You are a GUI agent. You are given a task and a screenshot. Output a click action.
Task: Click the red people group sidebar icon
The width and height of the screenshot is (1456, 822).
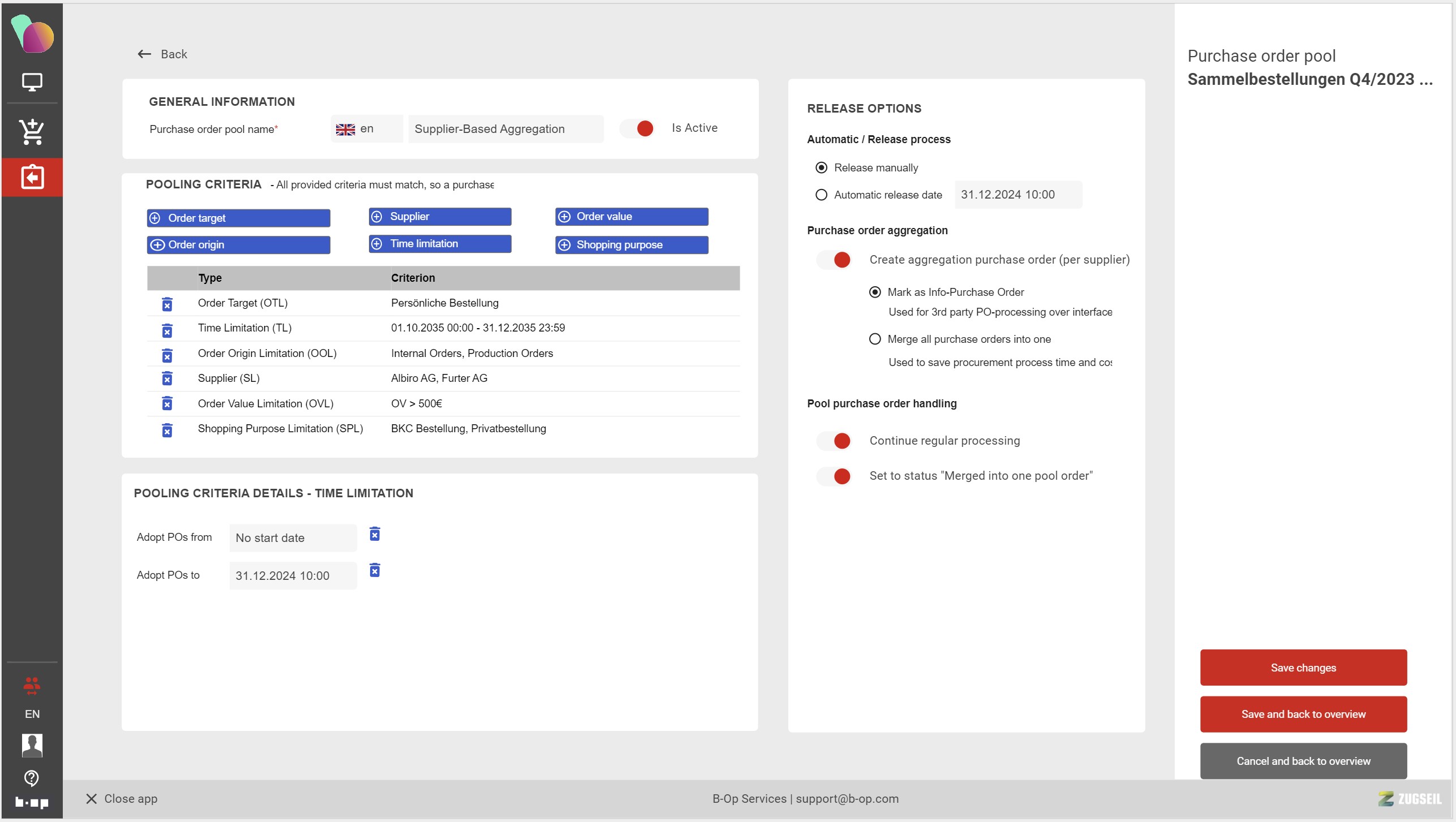coord(32,686)
